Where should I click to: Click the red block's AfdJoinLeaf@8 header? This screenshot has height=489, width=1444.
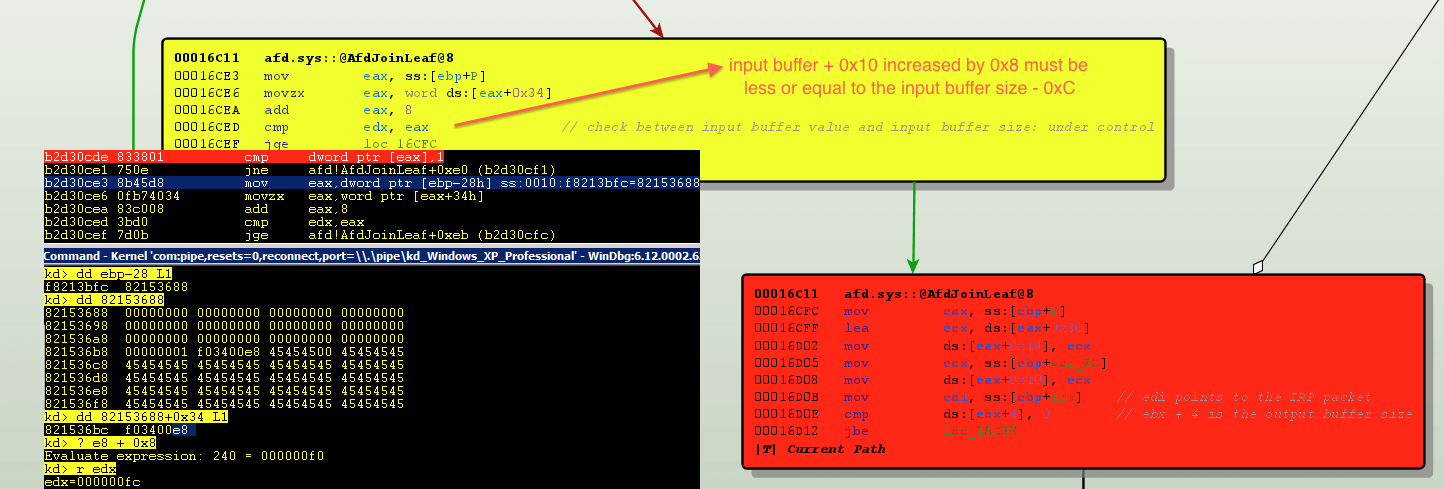[x=938, y=294]
